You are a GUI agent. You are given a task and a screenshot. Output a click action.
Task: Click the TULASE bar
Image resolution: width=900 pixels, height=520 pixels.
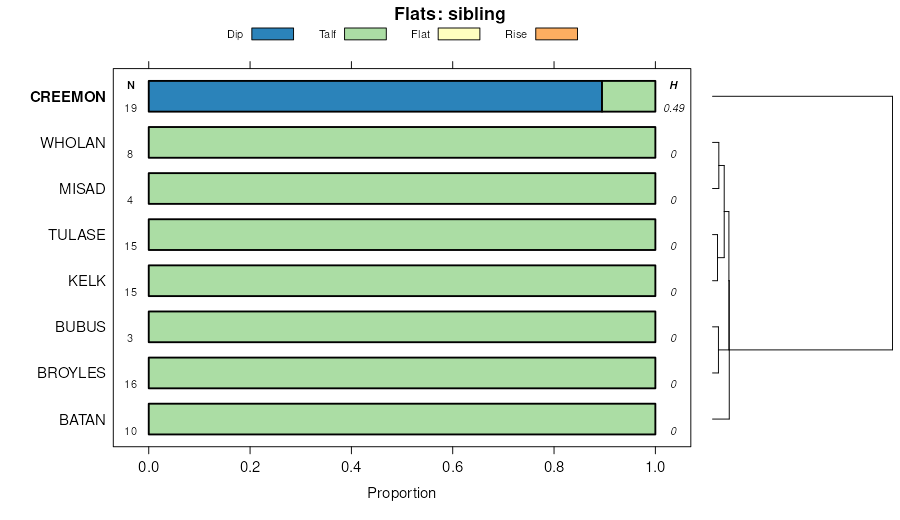click(x=402, y=234)
